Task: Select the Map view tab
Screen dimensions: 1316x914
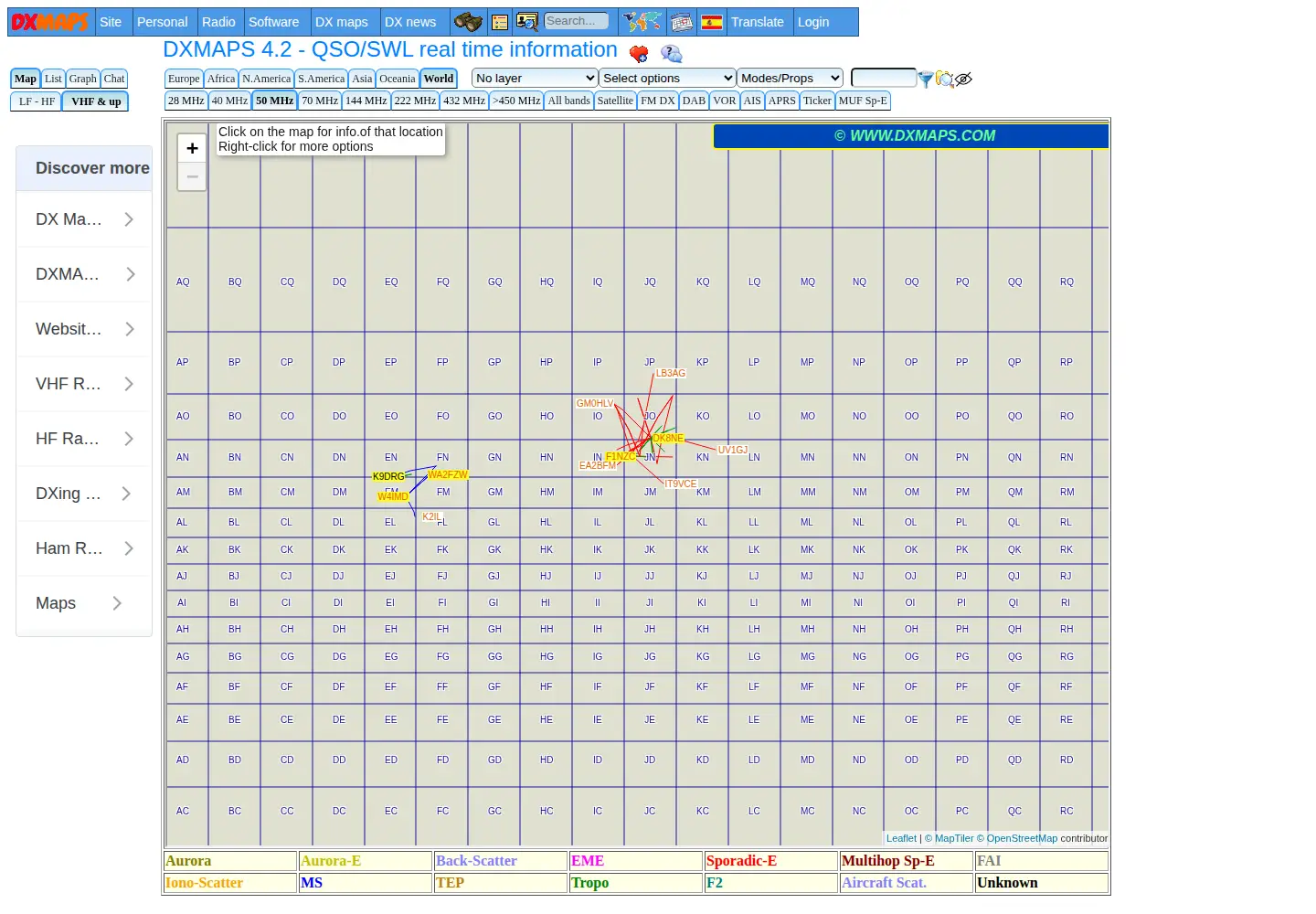Action: click(26, 79)
